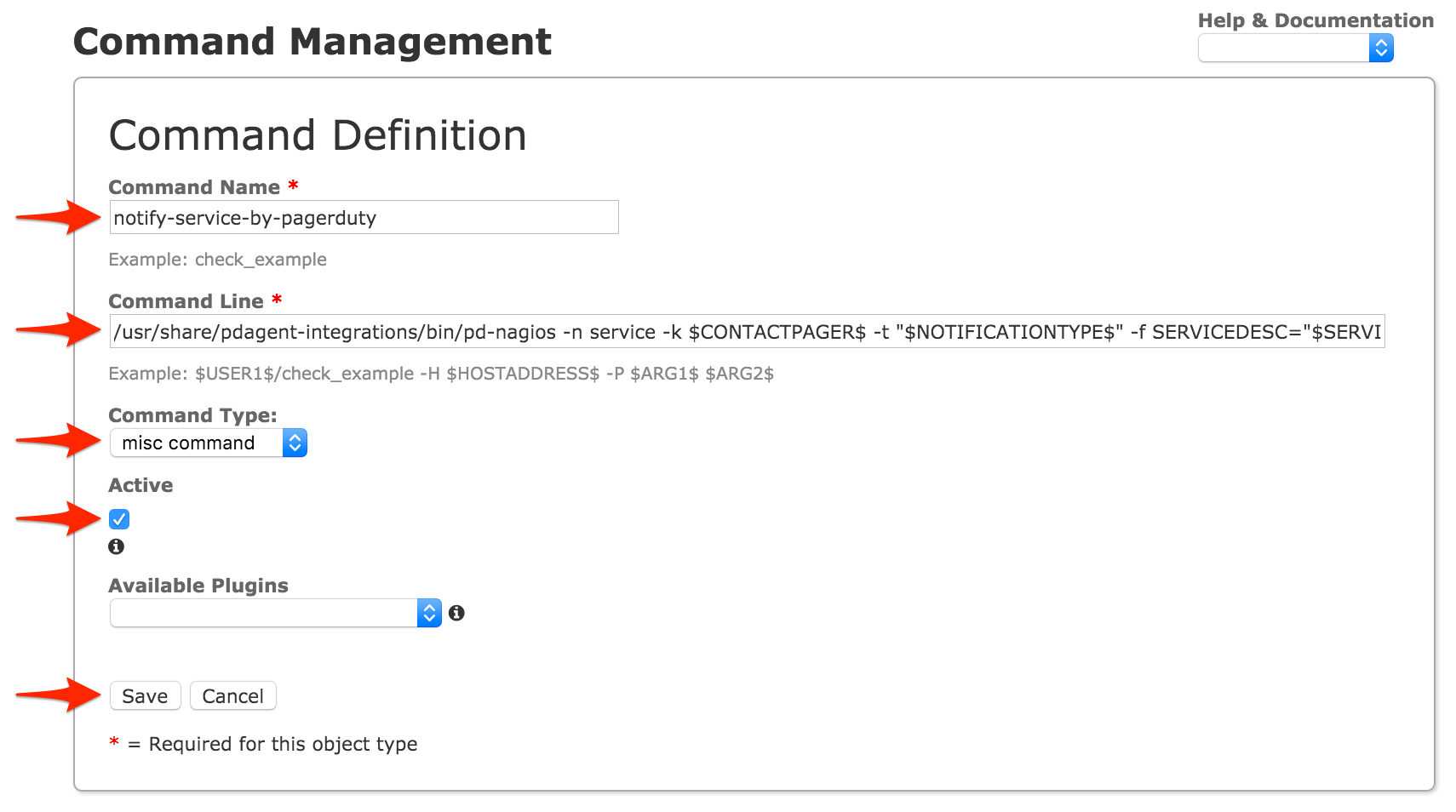Click the 'Example: check_example' hint text
The height and width of the screenshot is (812, 1456).
pos(217,260)
